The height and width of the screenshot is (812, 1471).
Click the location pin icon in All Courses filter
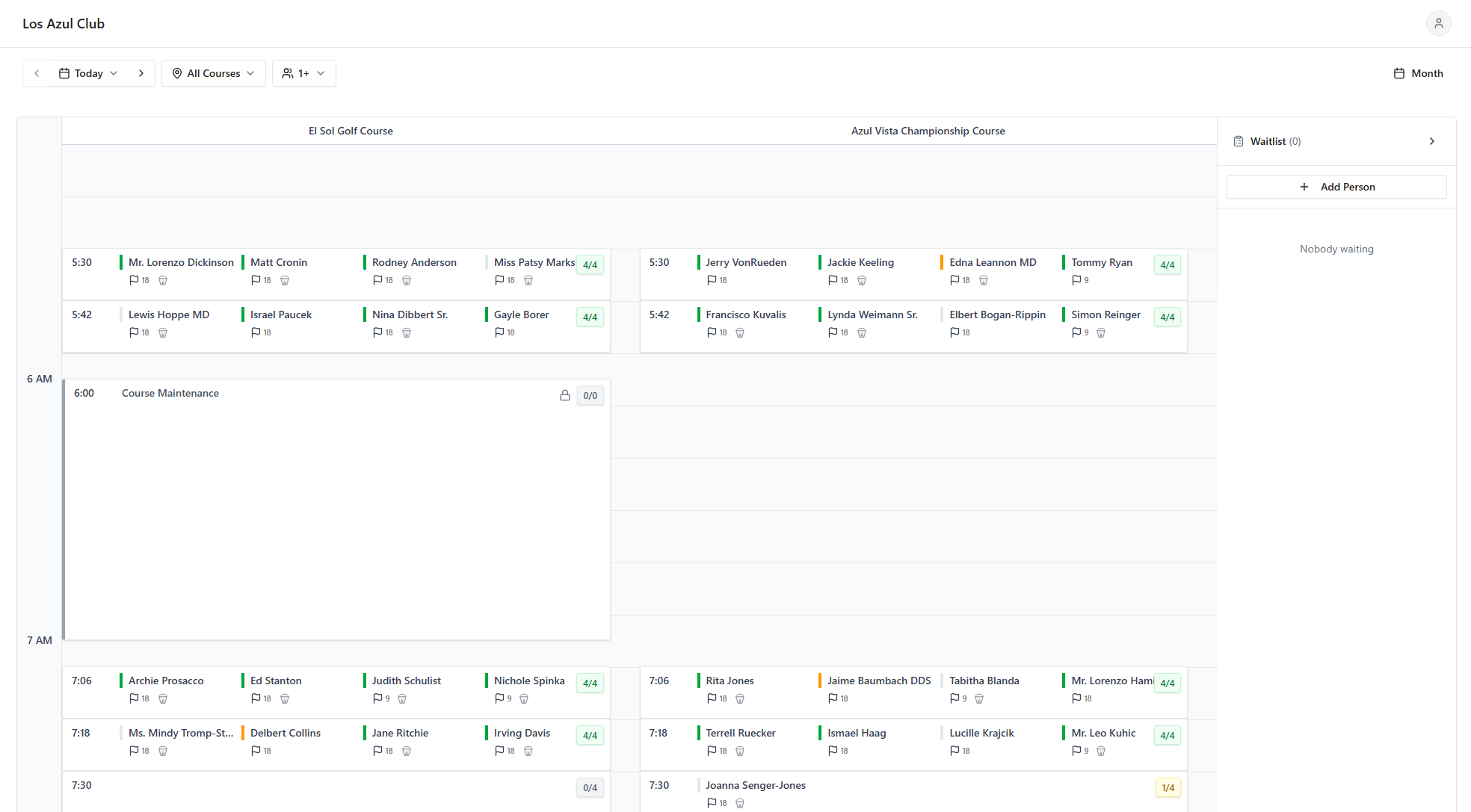coord(177,73)
